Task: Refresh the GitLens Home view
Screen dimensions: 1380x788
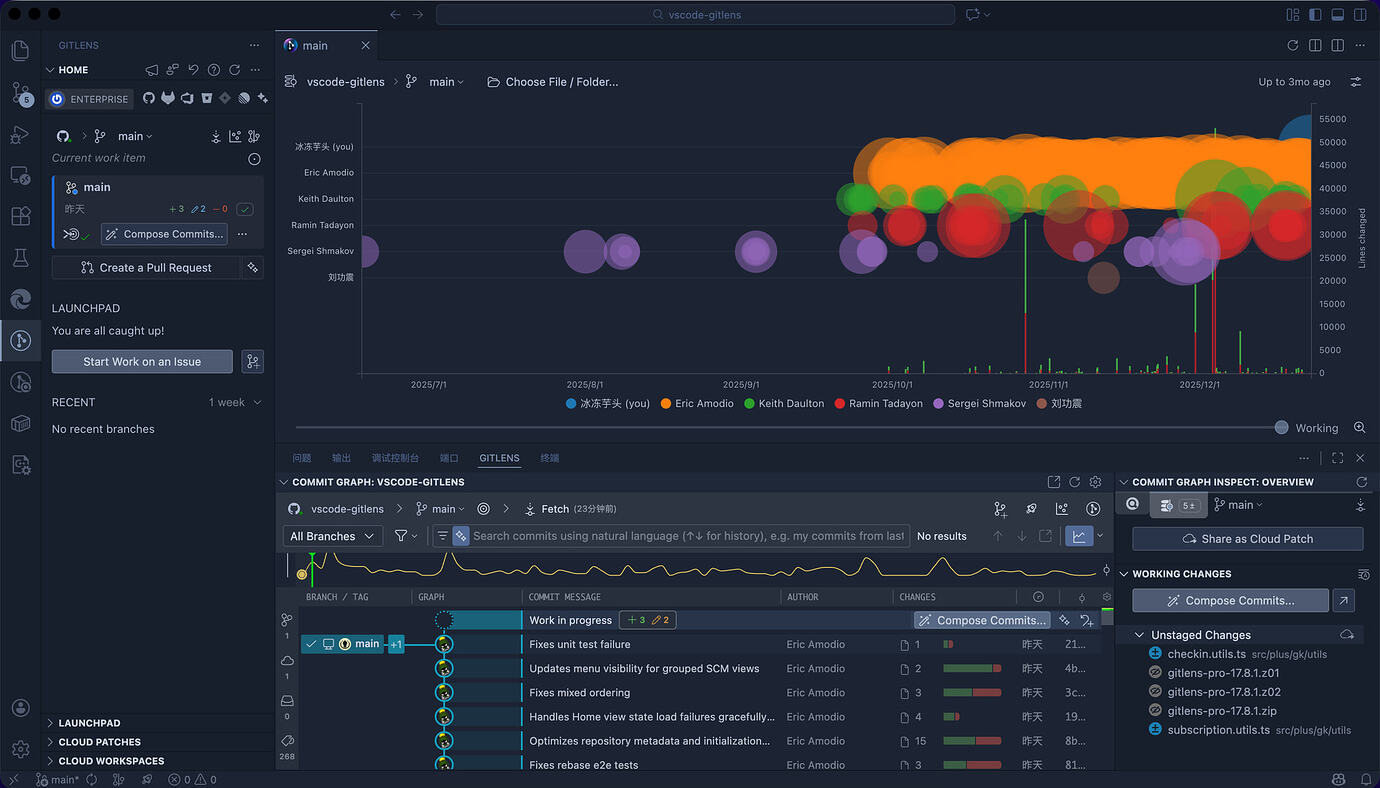Action: point(234,70)
